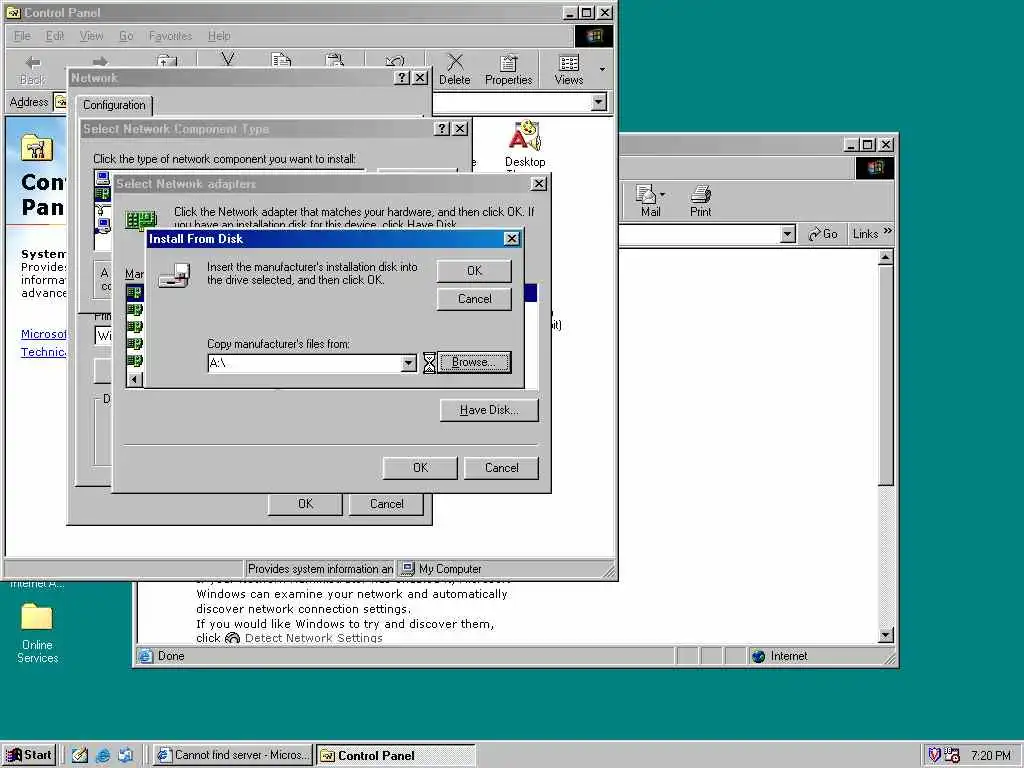Image resolution: width=1024 pixels, height=768 pixels.
Task: Click Cancel in Select Network adapters dialog
Action: pos(502,468)
